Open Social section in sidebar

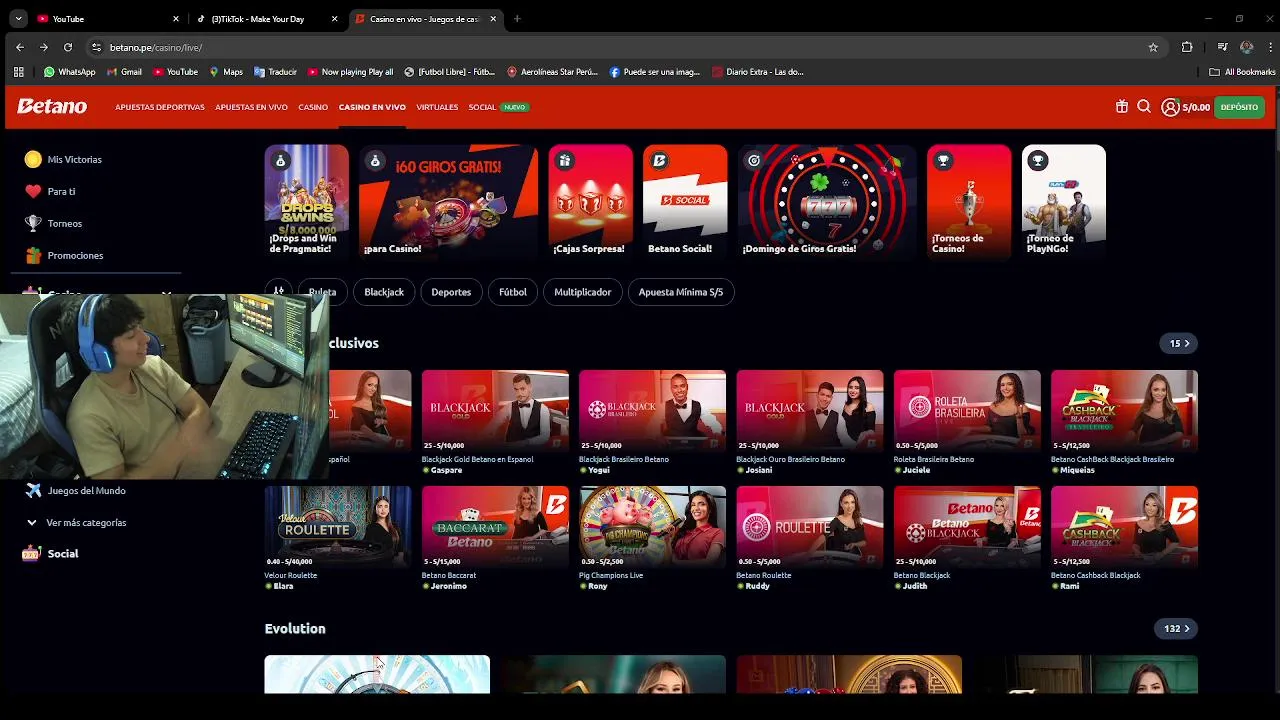coord(50,553)
